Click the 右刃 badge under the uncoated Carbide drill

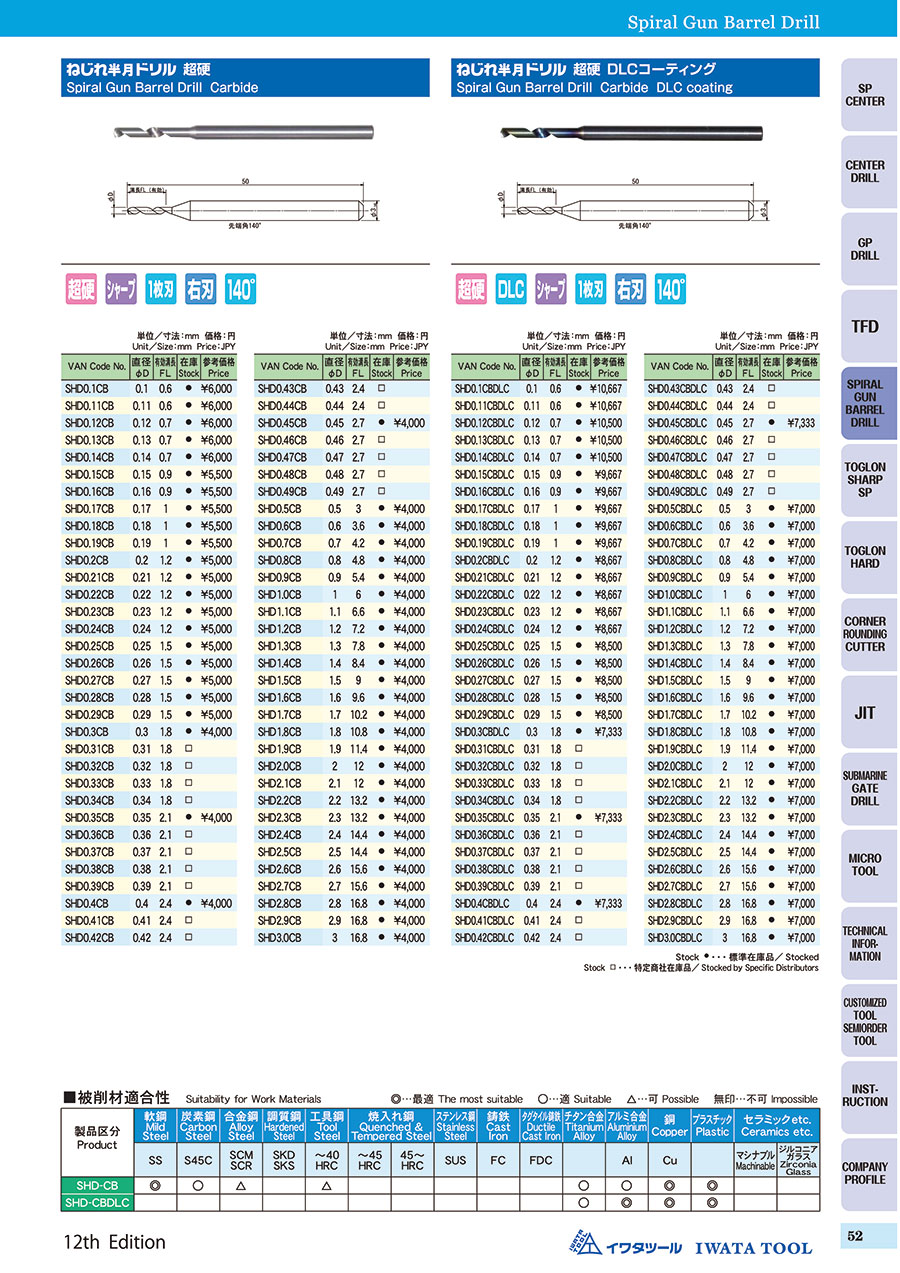click(200, 291)
